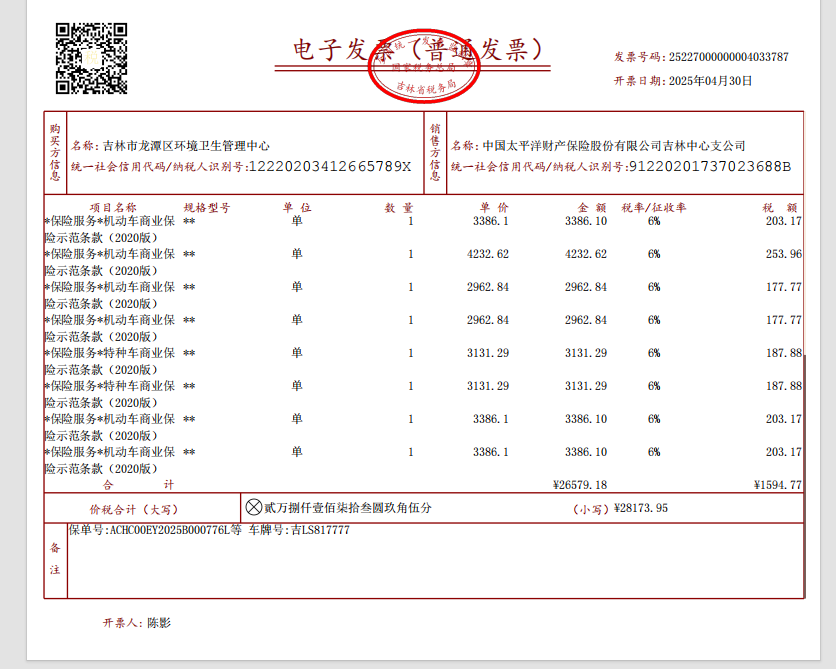Click the issue date 2025年04月30日
The image size is (836, 669).
(x=710, y=81)
